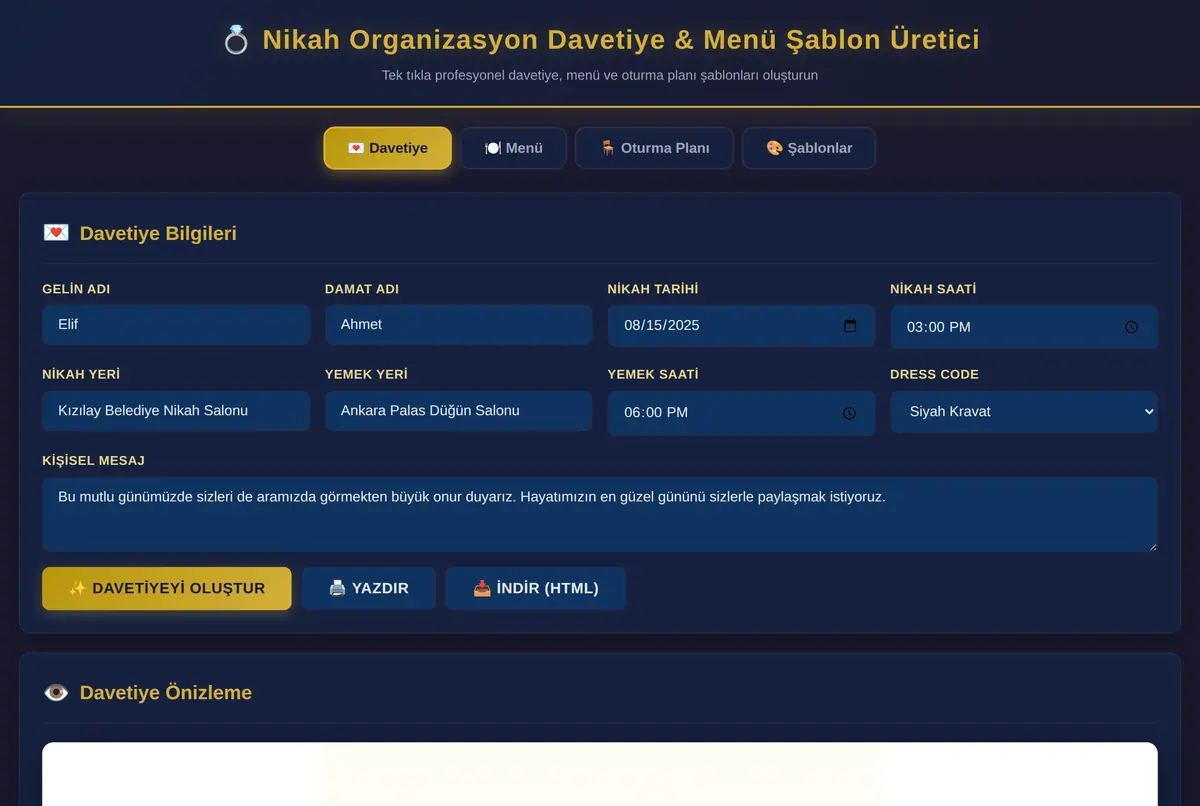
Task: Focus the Gelin Adı field with Elif
Action: [176, 325]
